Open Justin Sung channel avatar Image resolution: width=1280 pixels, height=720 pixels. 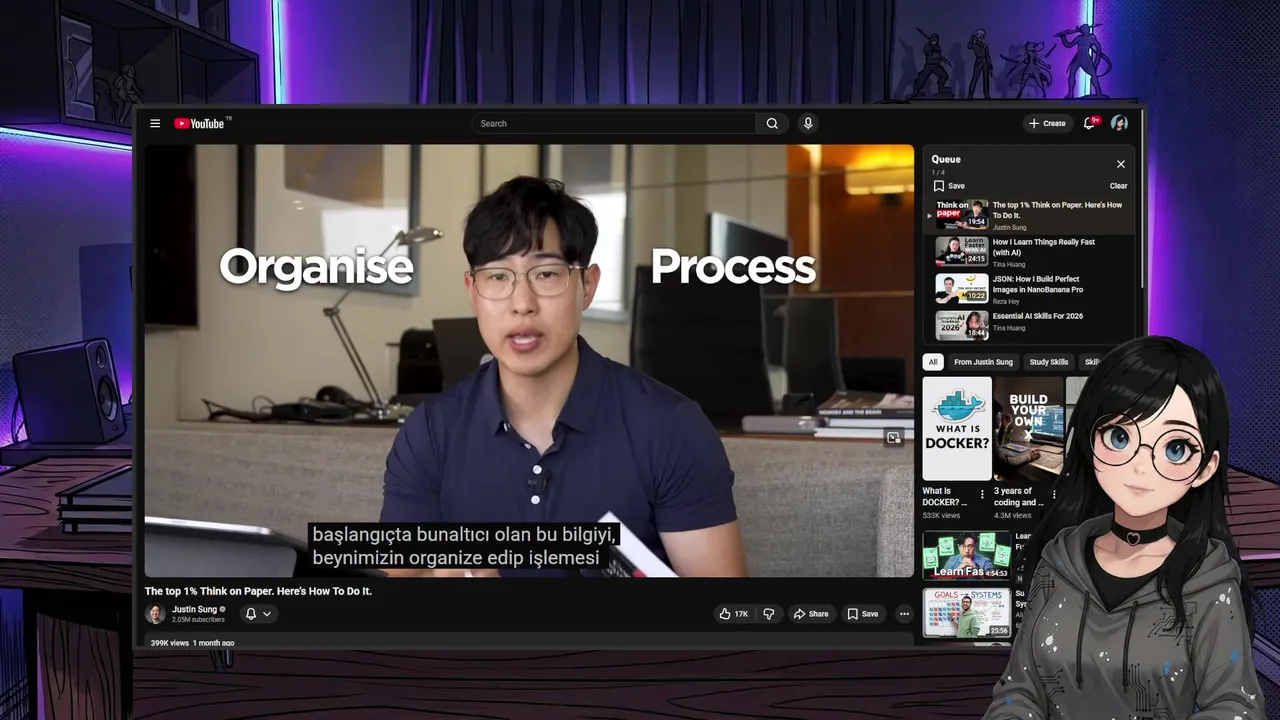[x=156, y=614]
